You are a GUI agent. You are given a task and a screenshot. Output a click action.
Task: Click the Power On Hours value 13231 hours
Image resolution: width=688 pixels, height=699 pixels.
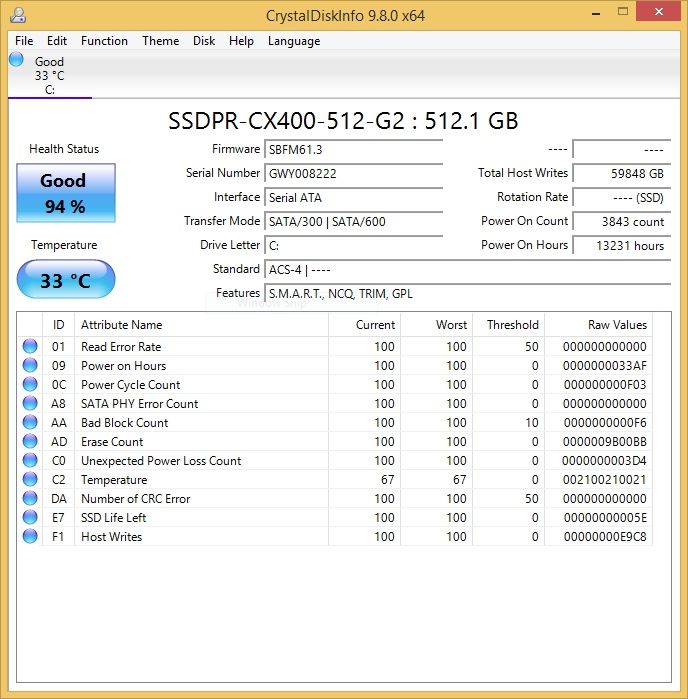(622, 246)
